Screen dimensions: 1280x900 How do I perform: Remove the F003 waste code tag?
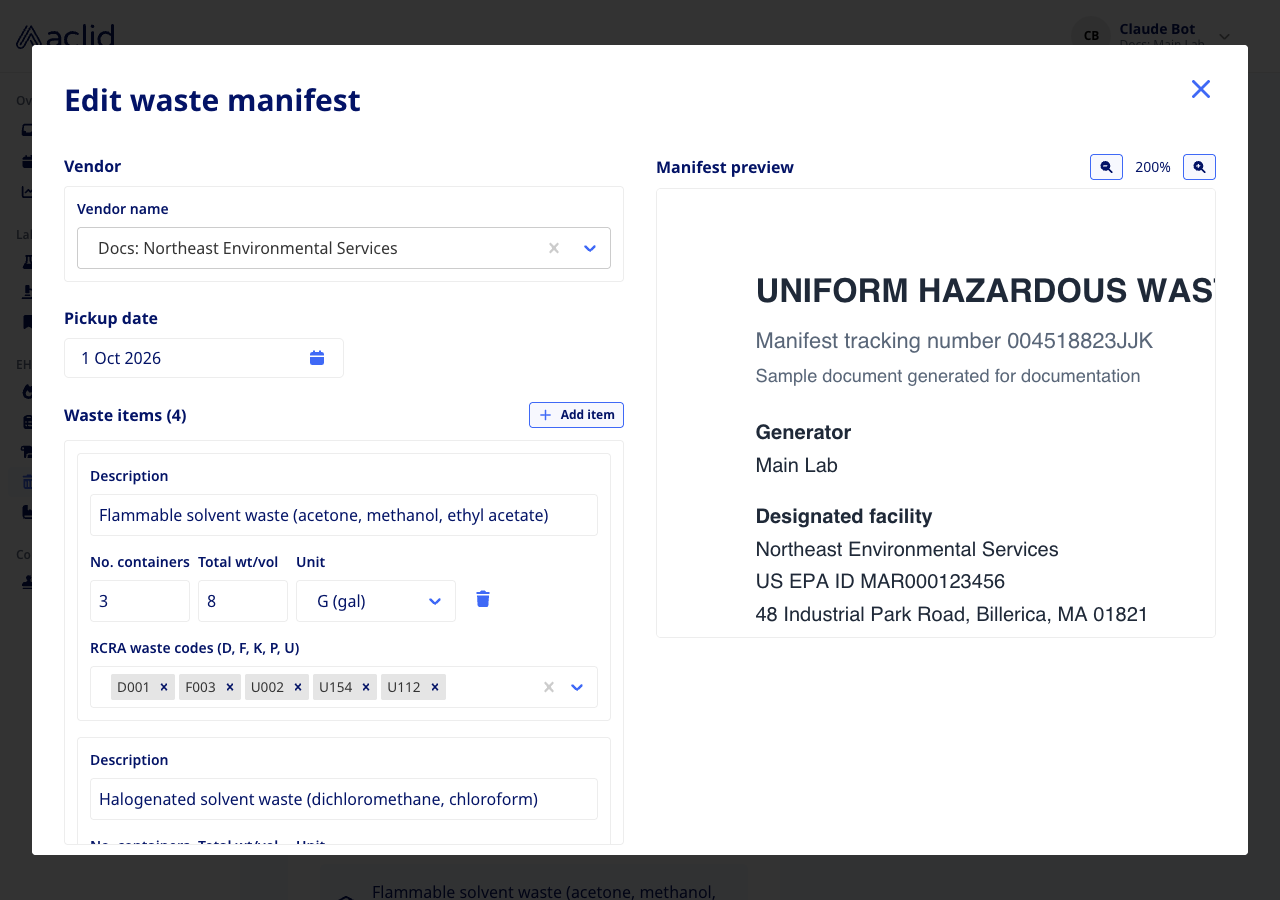pos(230,687)
